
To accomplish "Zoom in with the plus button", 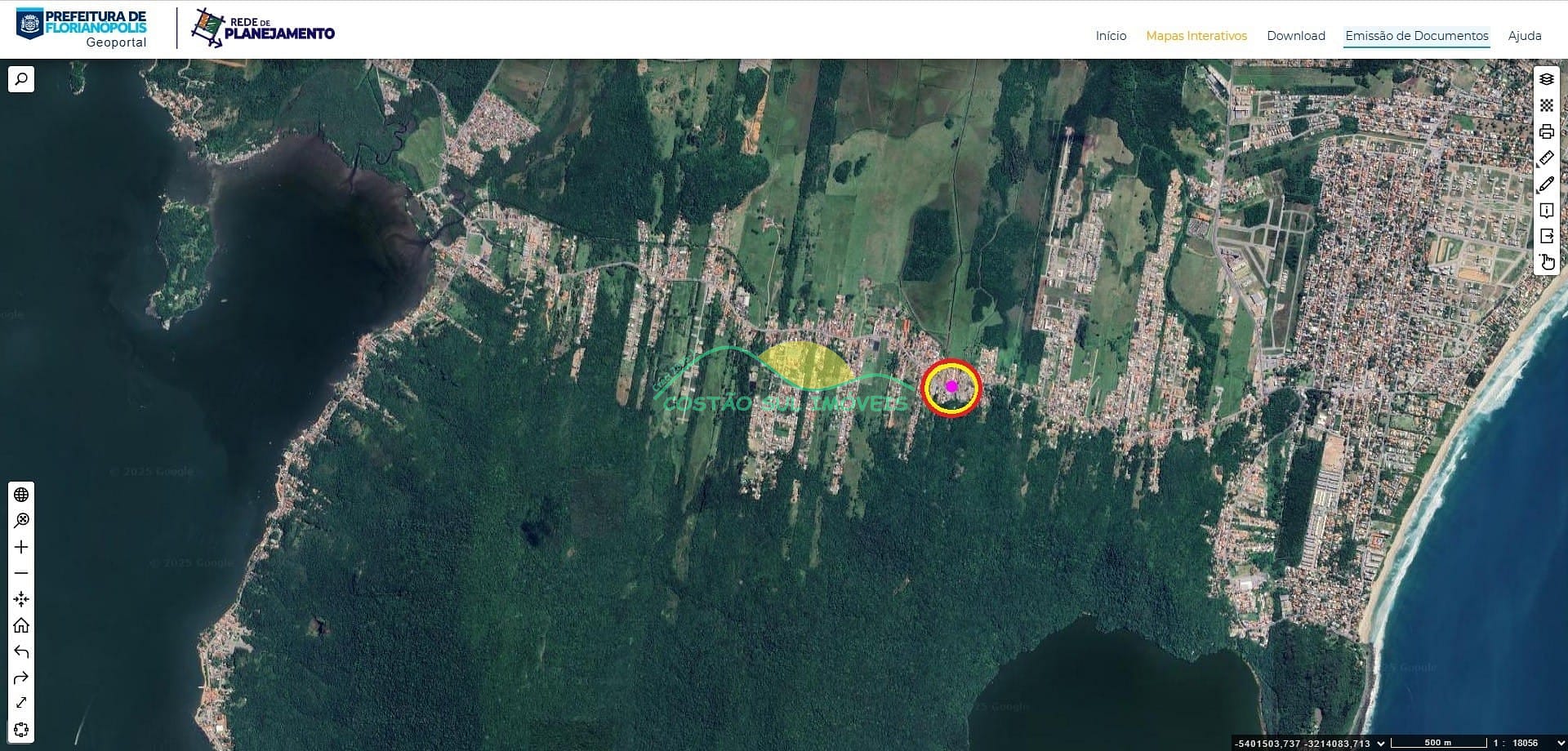I will coord(21,547).
